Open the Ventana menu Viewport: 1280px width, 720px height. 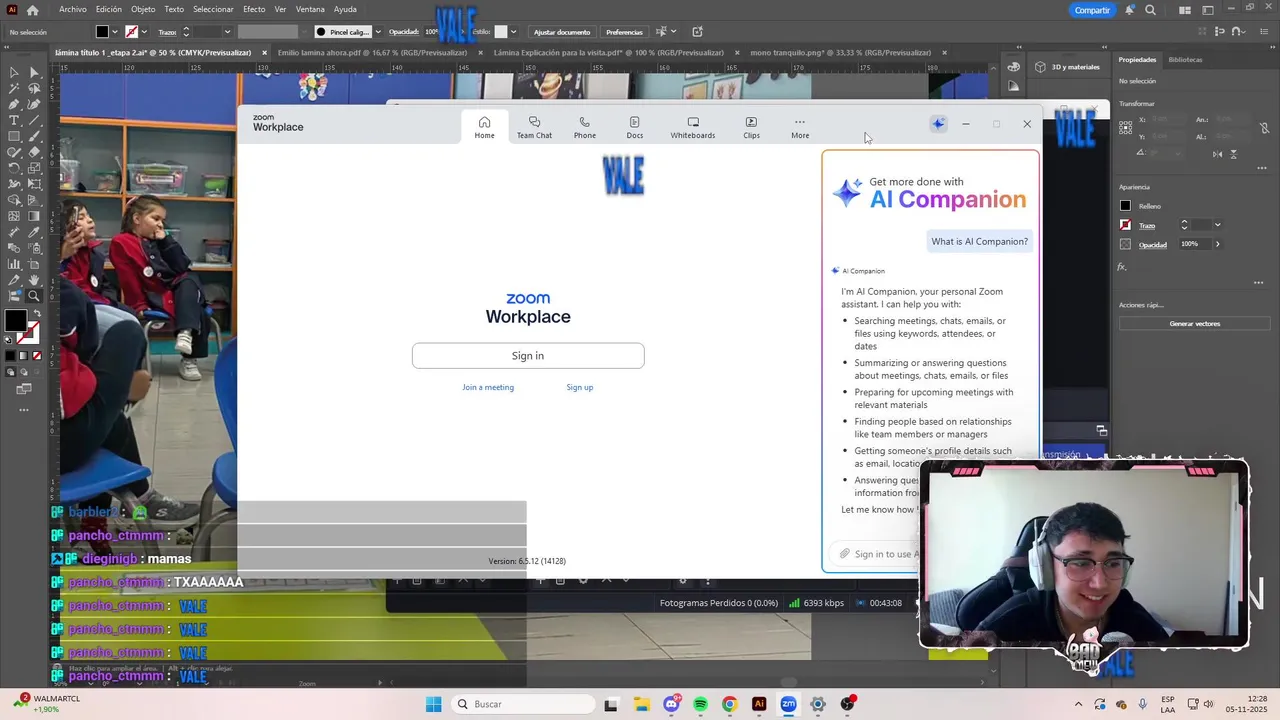310,9
